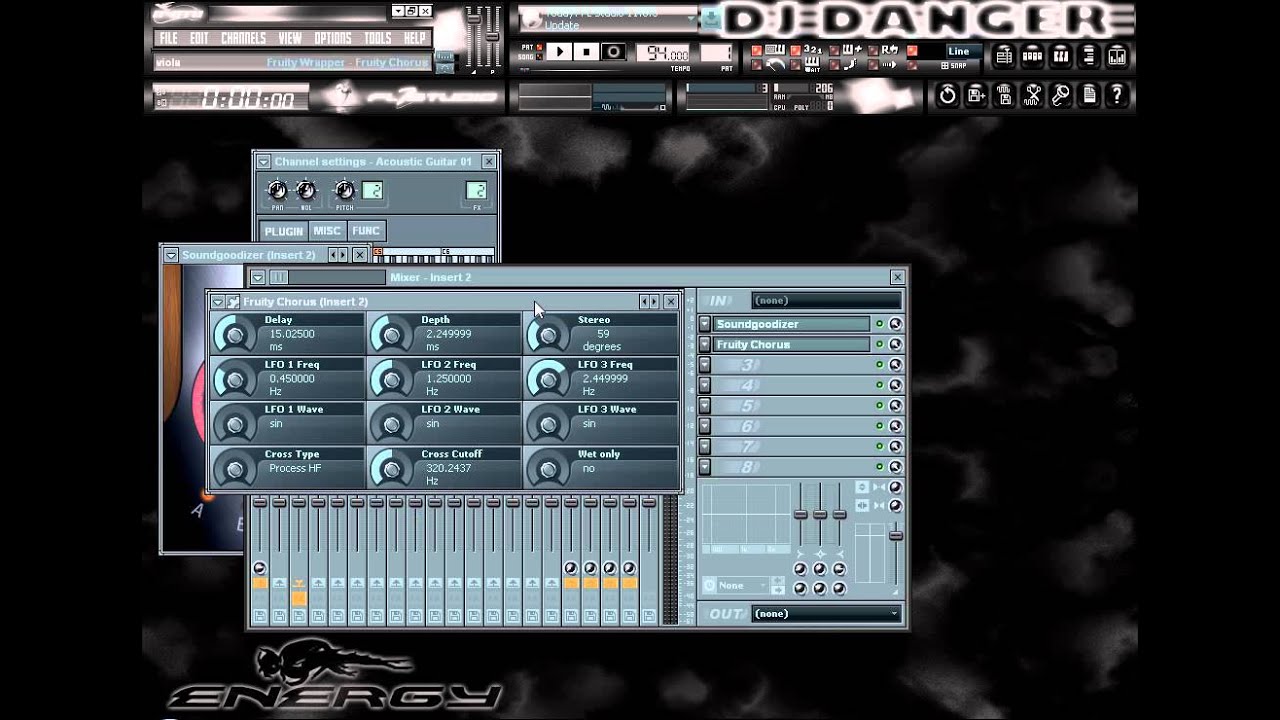Open the step sequencer icon in top toolbar
The image size is (1280, 720).
(x=1033, y=56)
